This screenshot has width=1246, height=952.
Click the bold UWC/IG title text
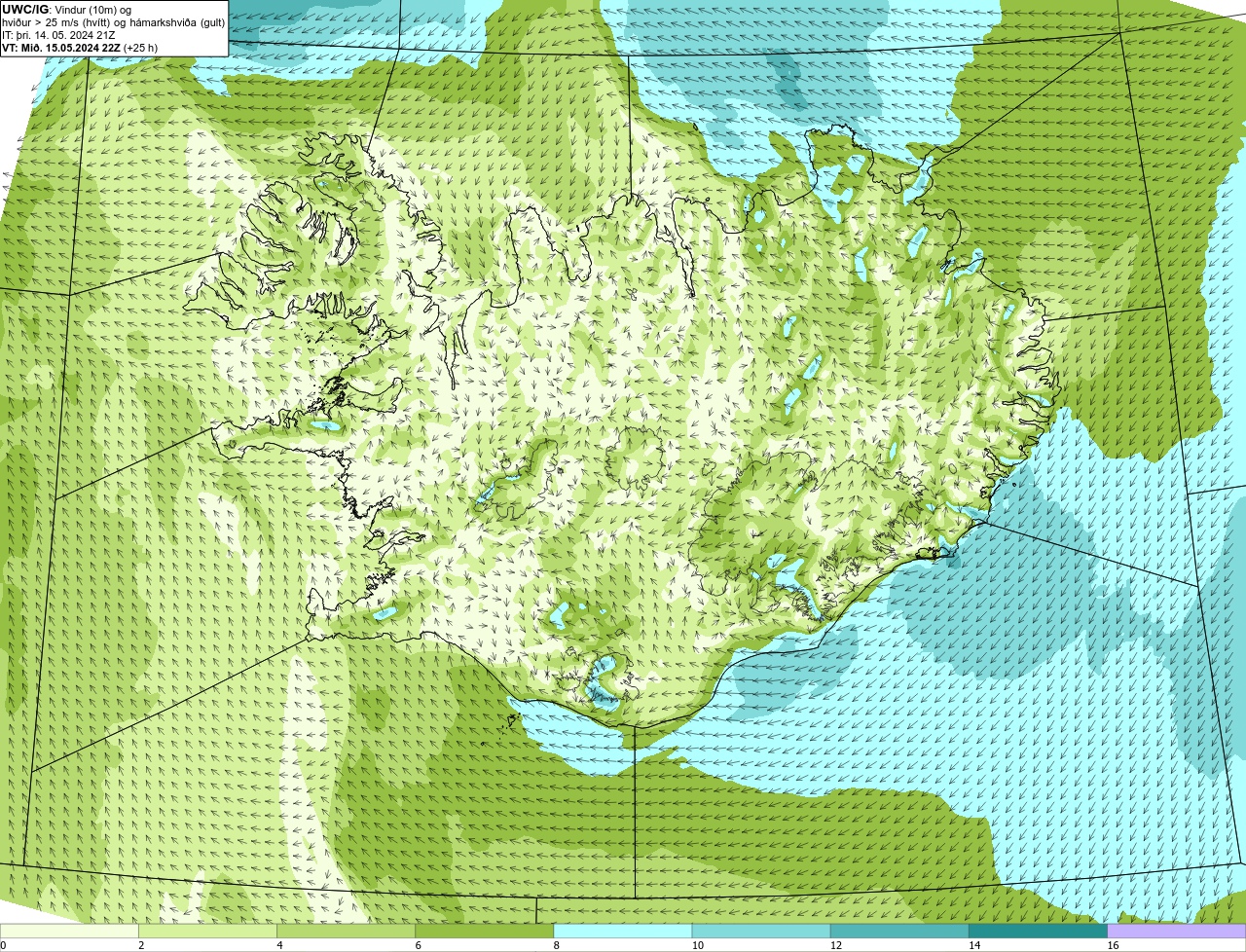tap(25, 10)
